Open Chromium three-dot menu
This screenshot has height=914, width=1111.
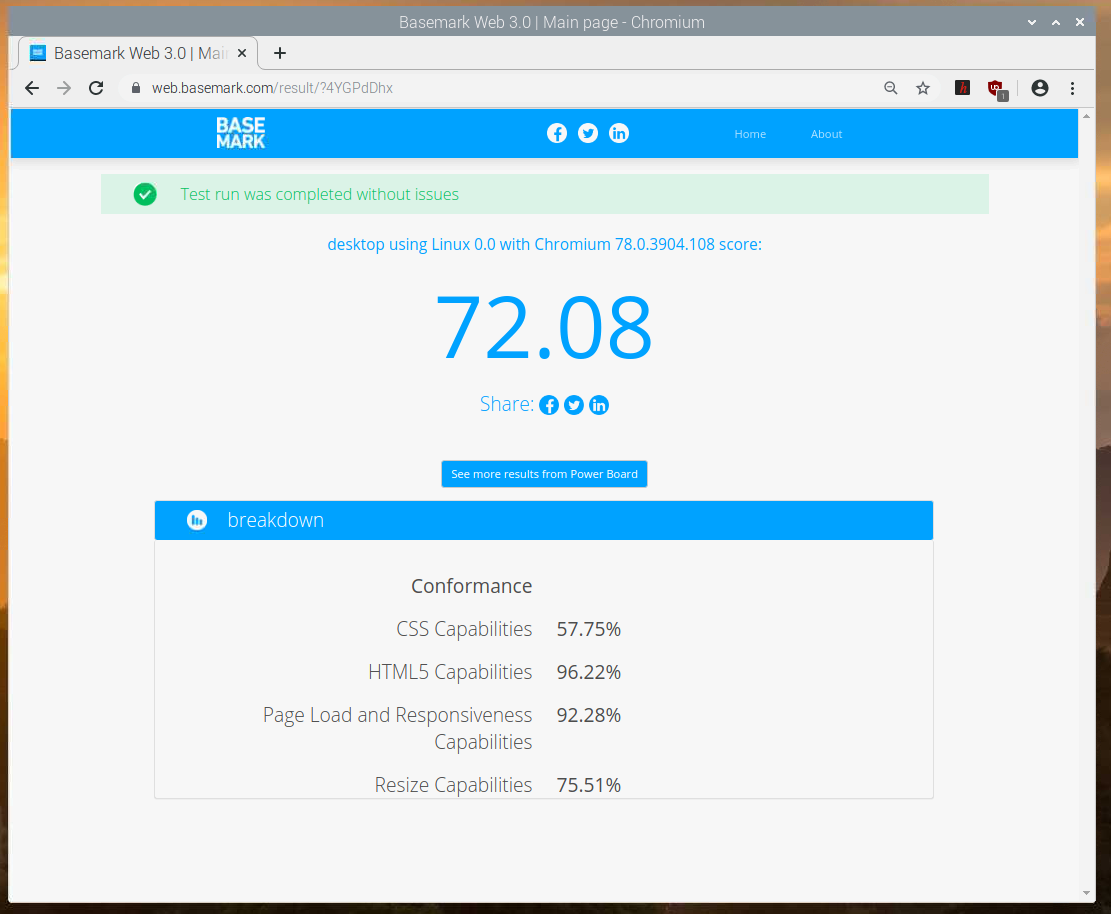click(x=1073, y=88)
